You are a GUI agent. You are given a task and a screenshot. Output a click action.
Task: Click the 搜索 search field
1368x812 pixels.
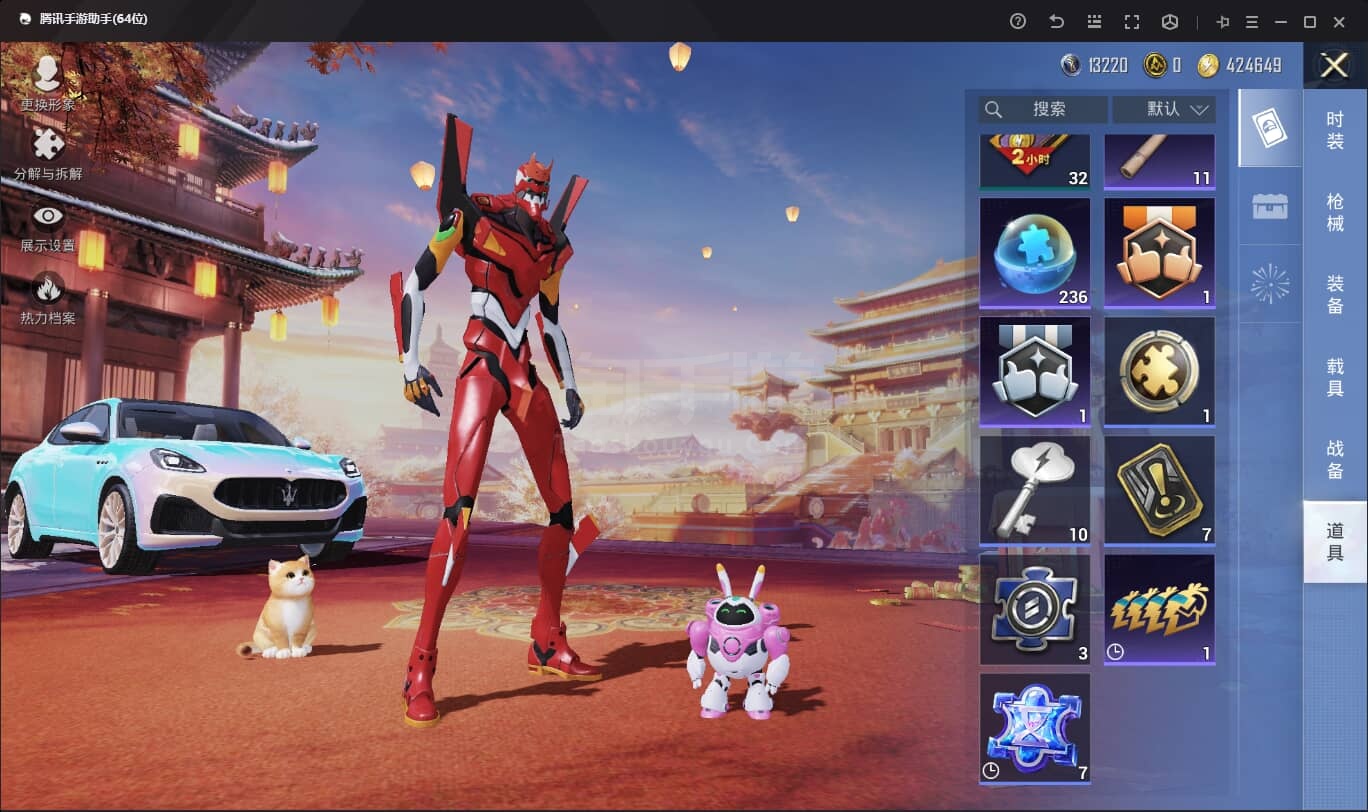coord(1045,109)
